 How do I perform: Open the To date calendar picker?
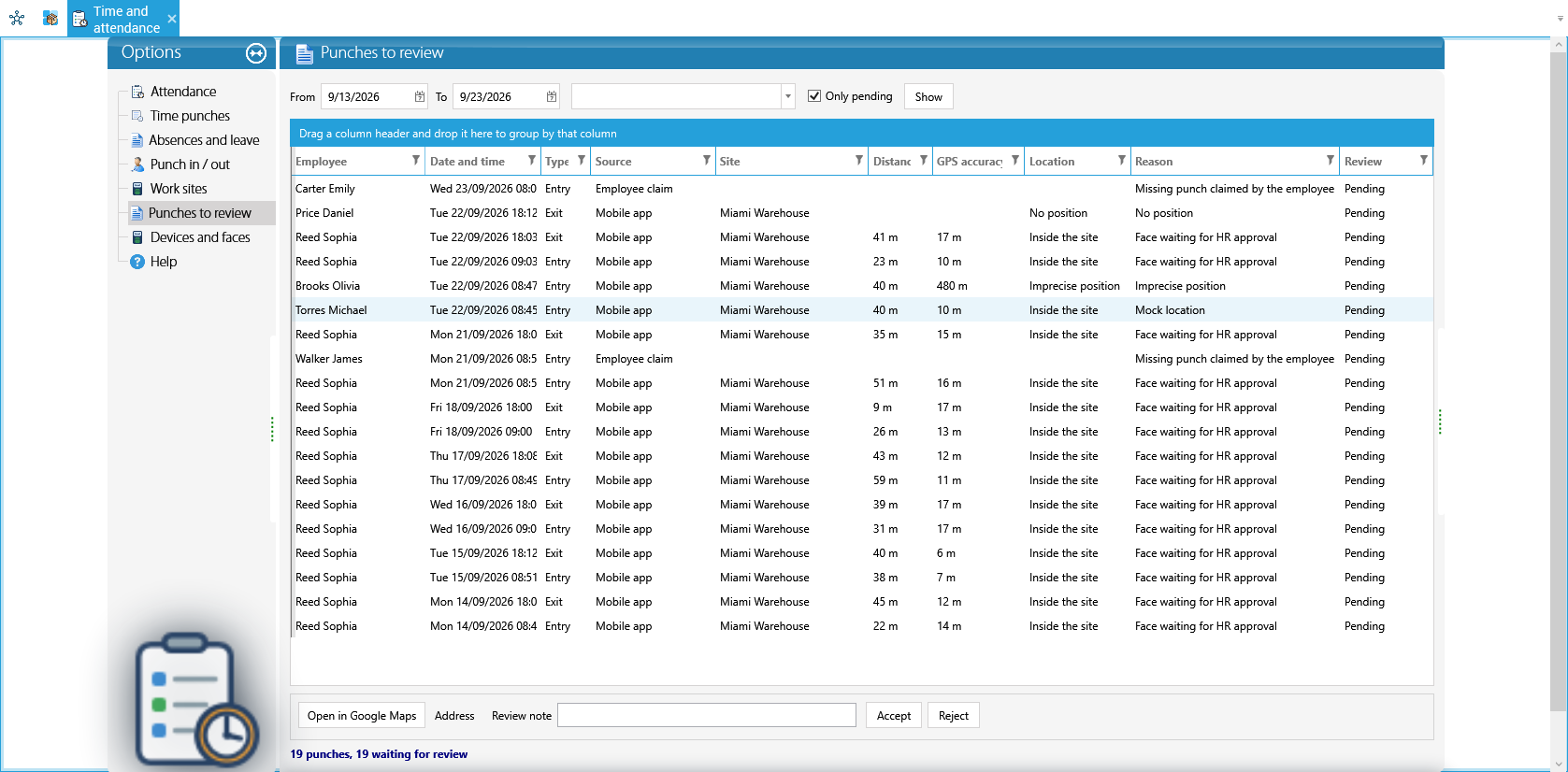pos(552,96)
